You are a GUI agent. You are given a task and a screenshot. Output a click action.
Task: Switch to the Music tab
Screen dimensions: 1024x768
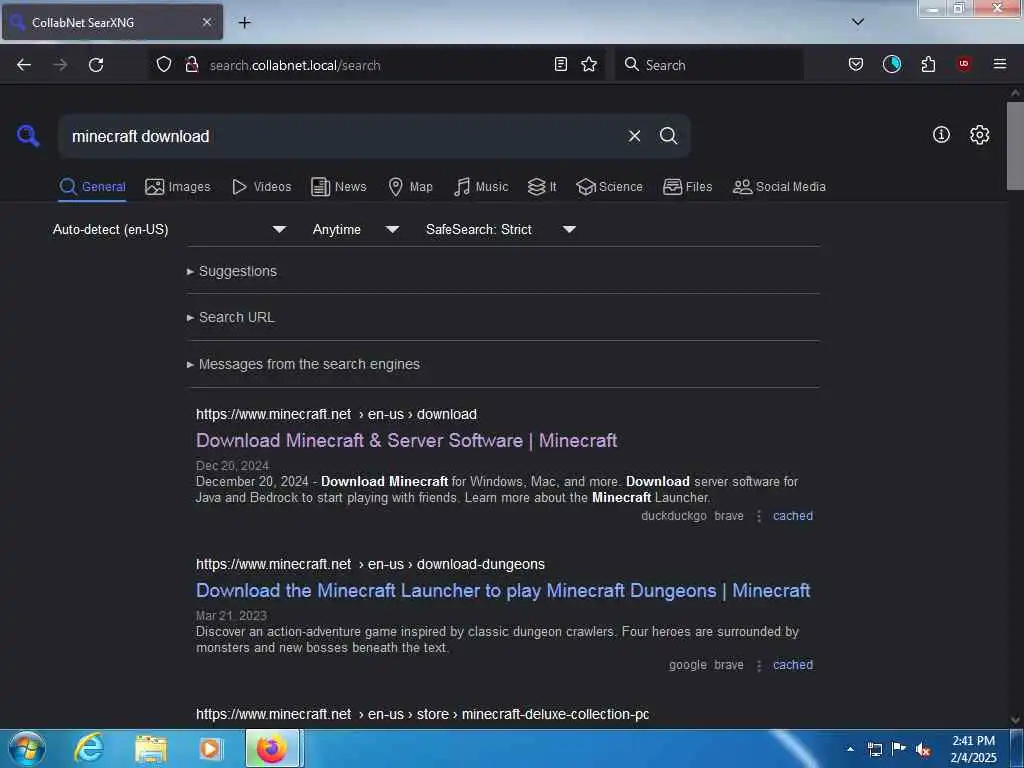point(481,187)
